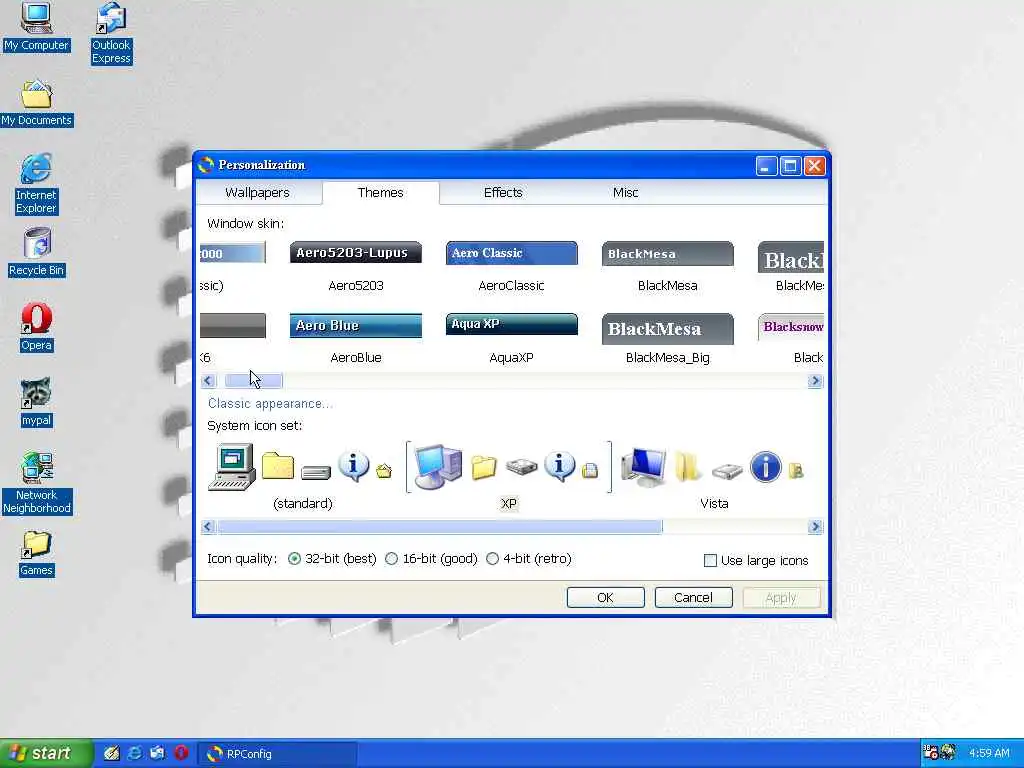Select the Vista system icon set
The height and width of the screenshot is (768, 1024).
[x=714, y=477]
